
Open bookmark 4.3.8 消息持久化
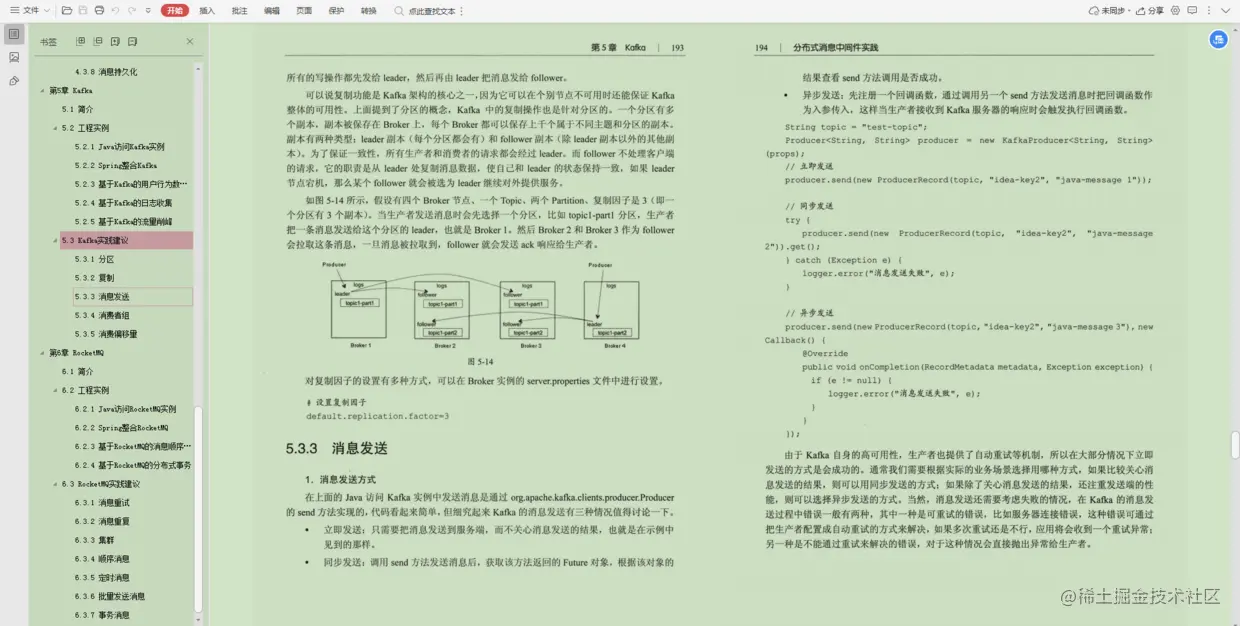point(106,72)
